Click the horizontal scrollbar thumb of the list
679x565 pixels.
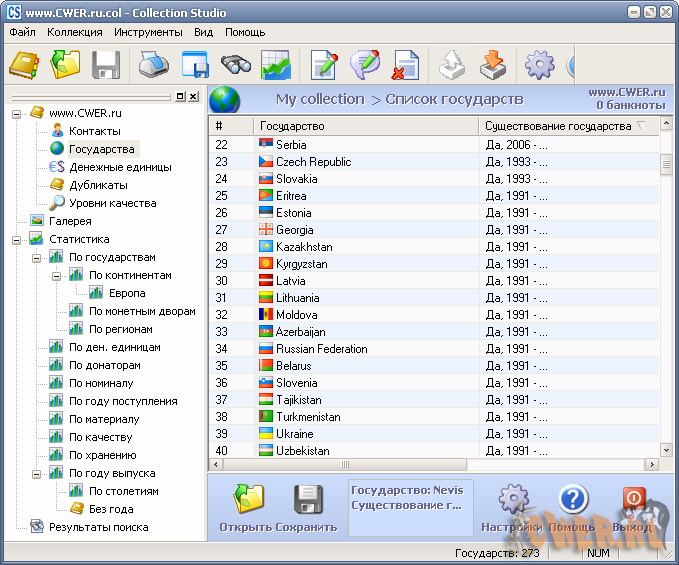[346, 465]
